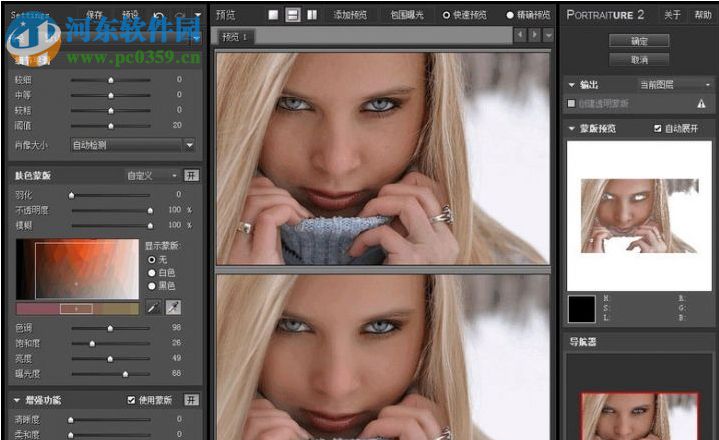
Task: Go to next preview tab arrow
Action: [x=534, y=35]
